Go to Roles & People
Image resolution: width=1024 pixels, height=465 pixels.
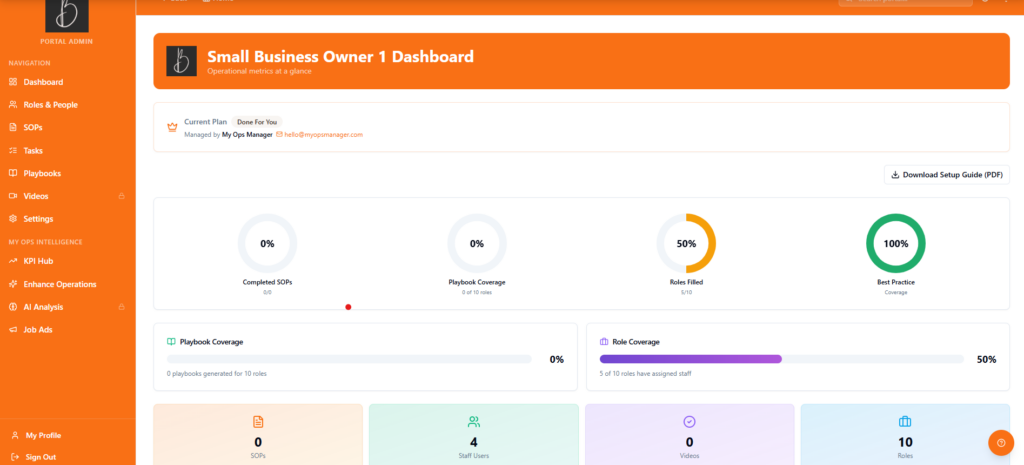click(50, 105)
